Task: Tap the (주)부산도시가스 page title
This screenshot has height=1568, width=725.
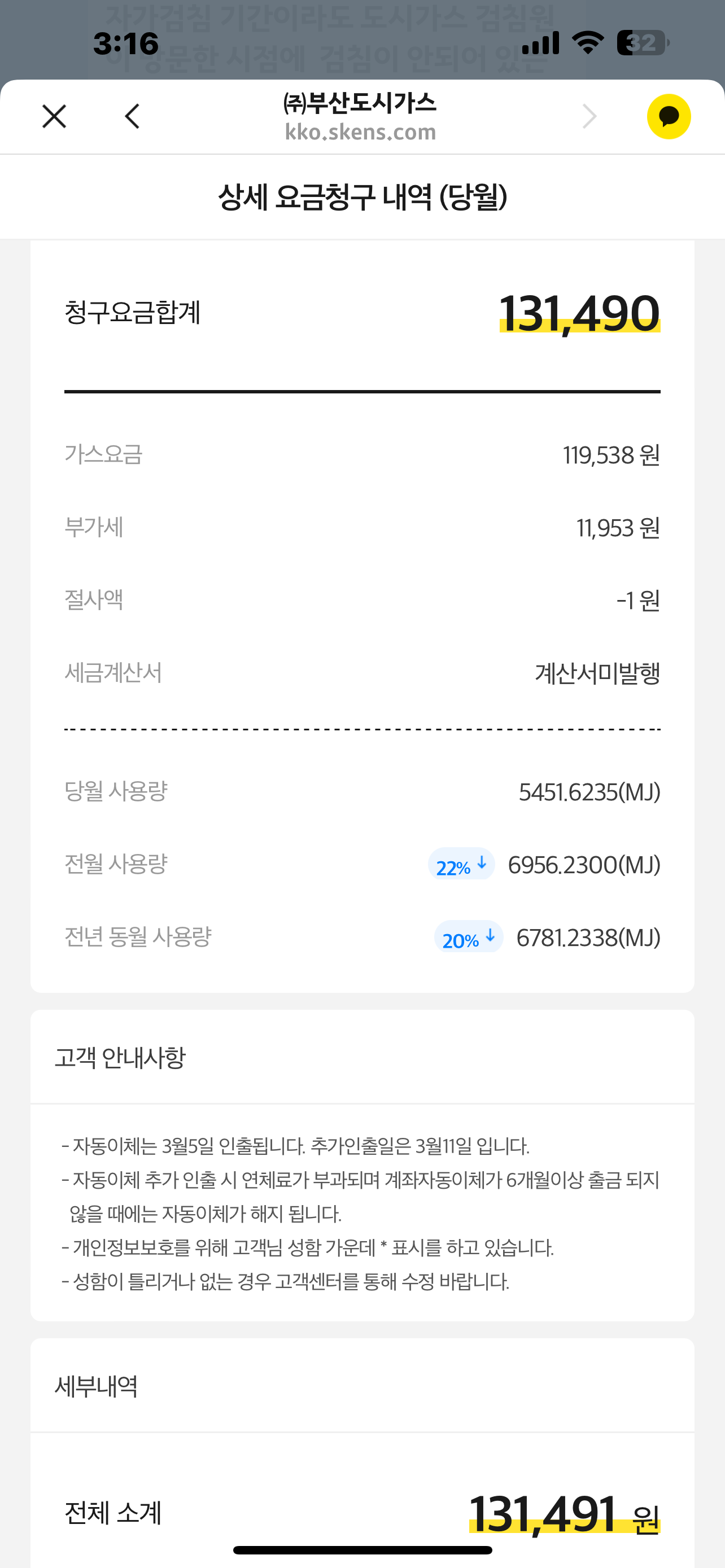Action: click(360, 103)
